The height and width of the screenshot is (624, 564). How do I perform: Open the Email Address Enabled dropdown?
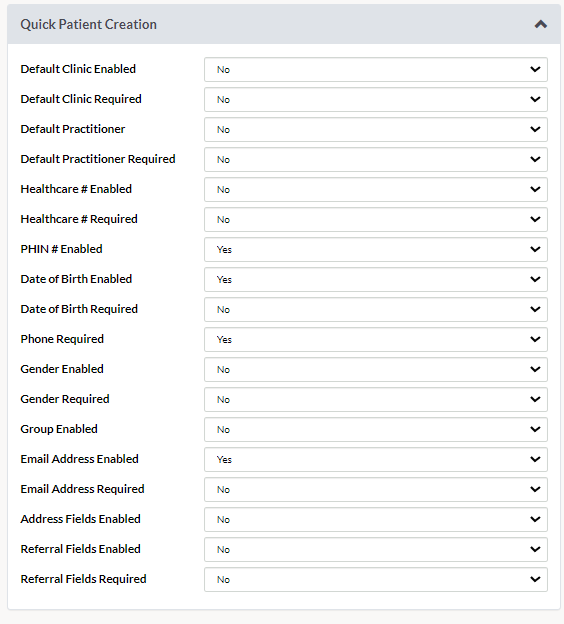coord(376,459)
